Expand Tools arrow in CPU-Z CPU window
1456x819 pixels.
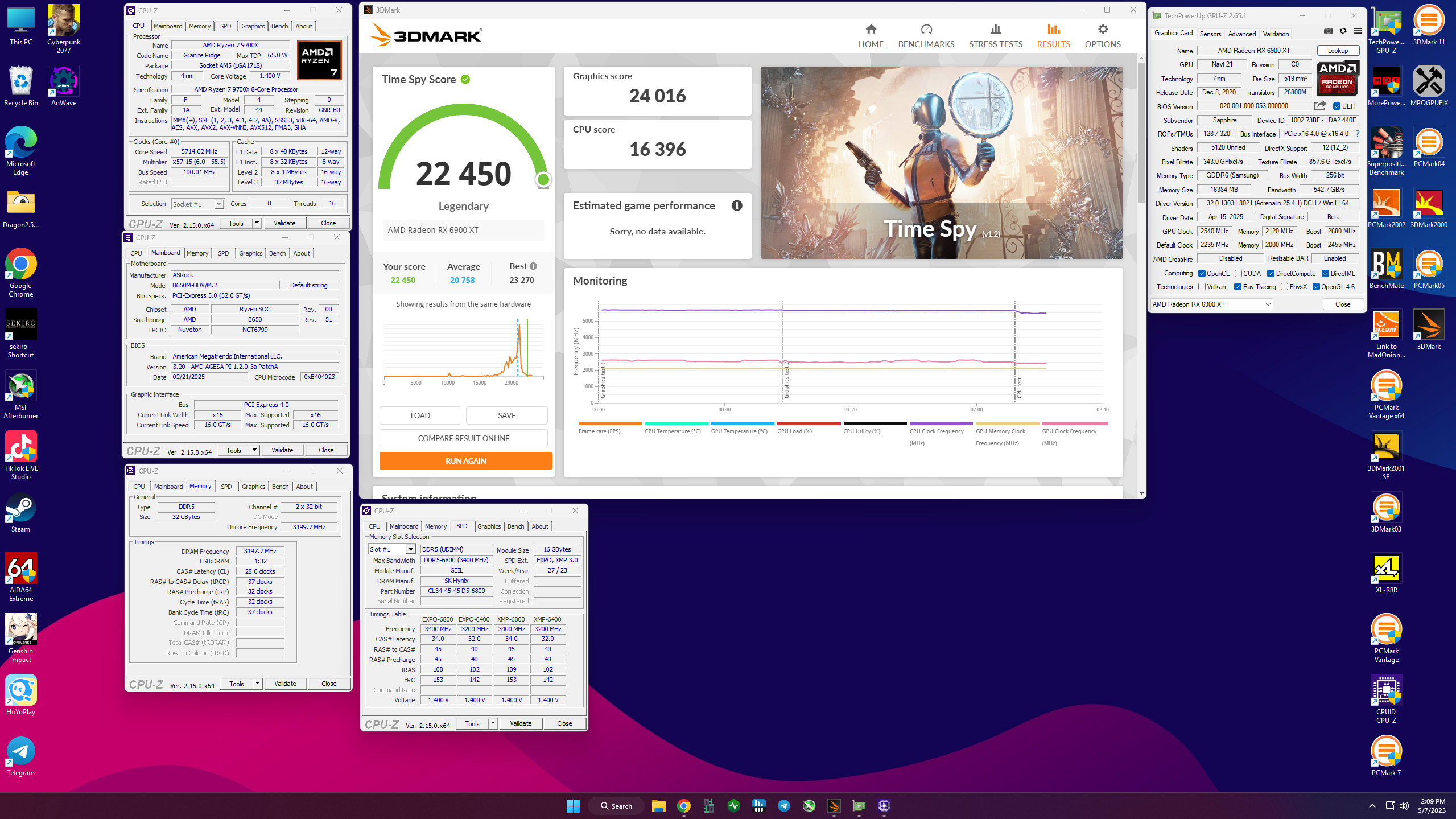(257, 223)
